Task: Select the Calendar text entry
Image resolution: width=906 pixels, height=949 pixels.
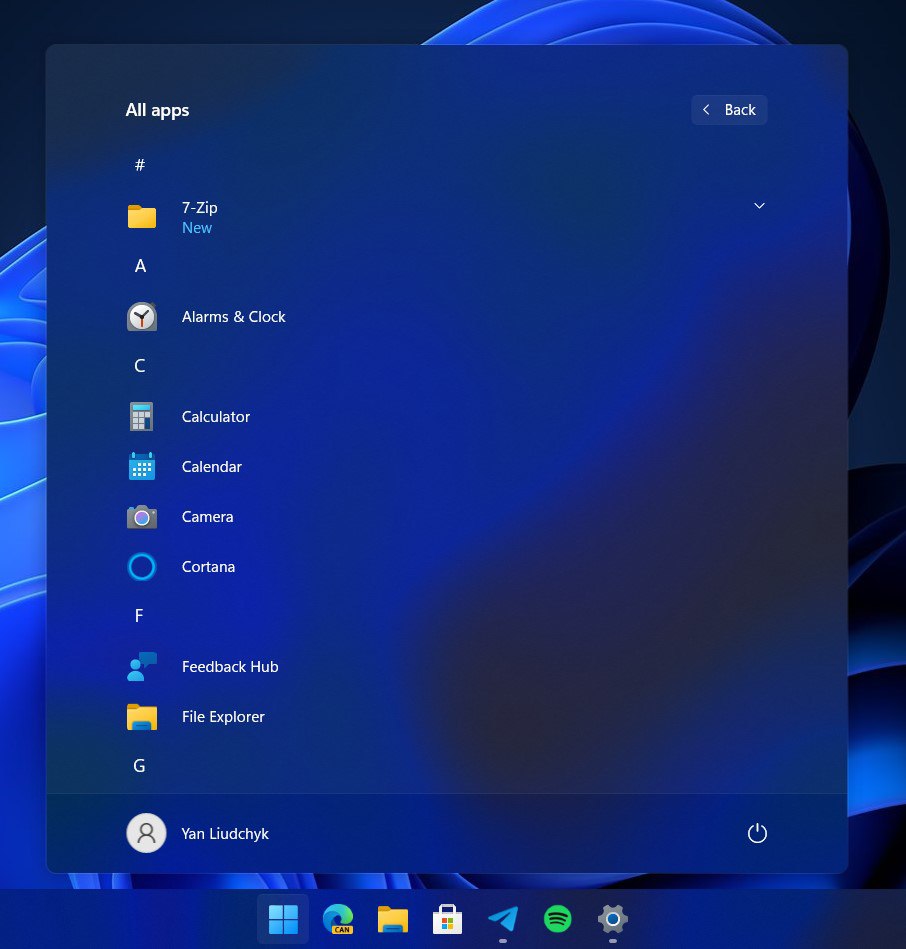Action: 212,467
